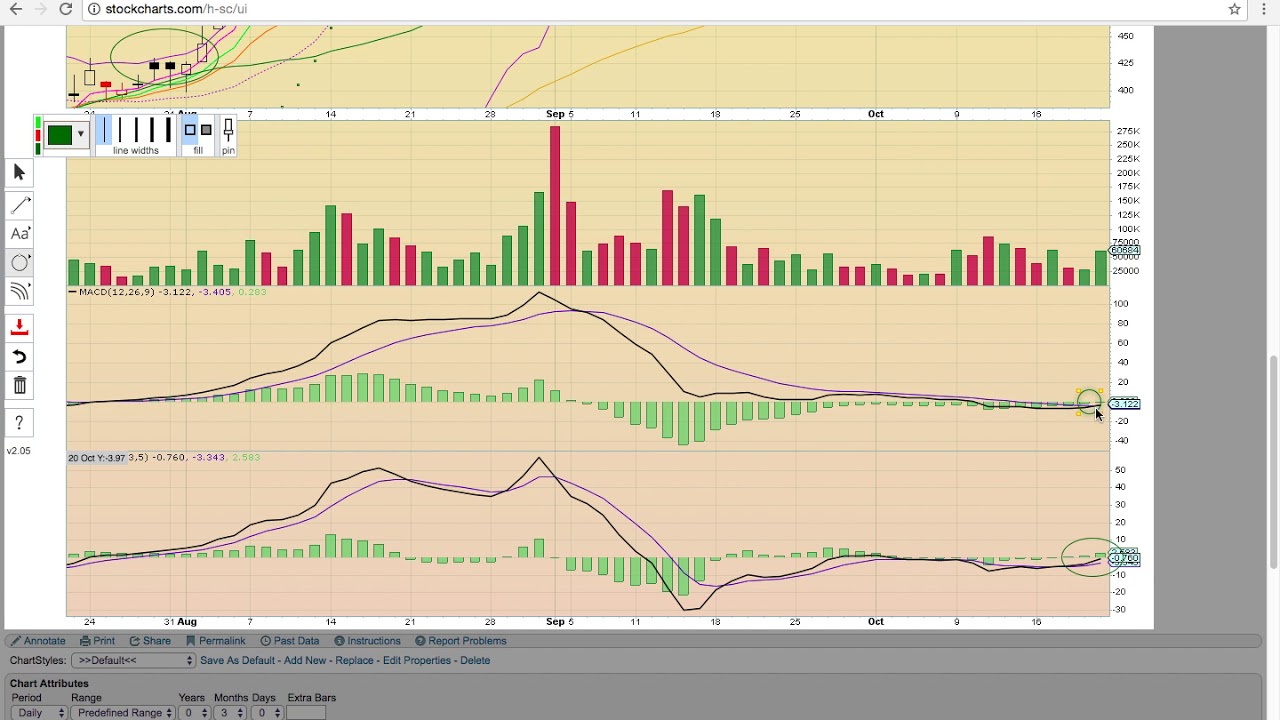Open the color picker dropdown arrow
This screenshot has height=720, width=1280.
click(80, 135)
